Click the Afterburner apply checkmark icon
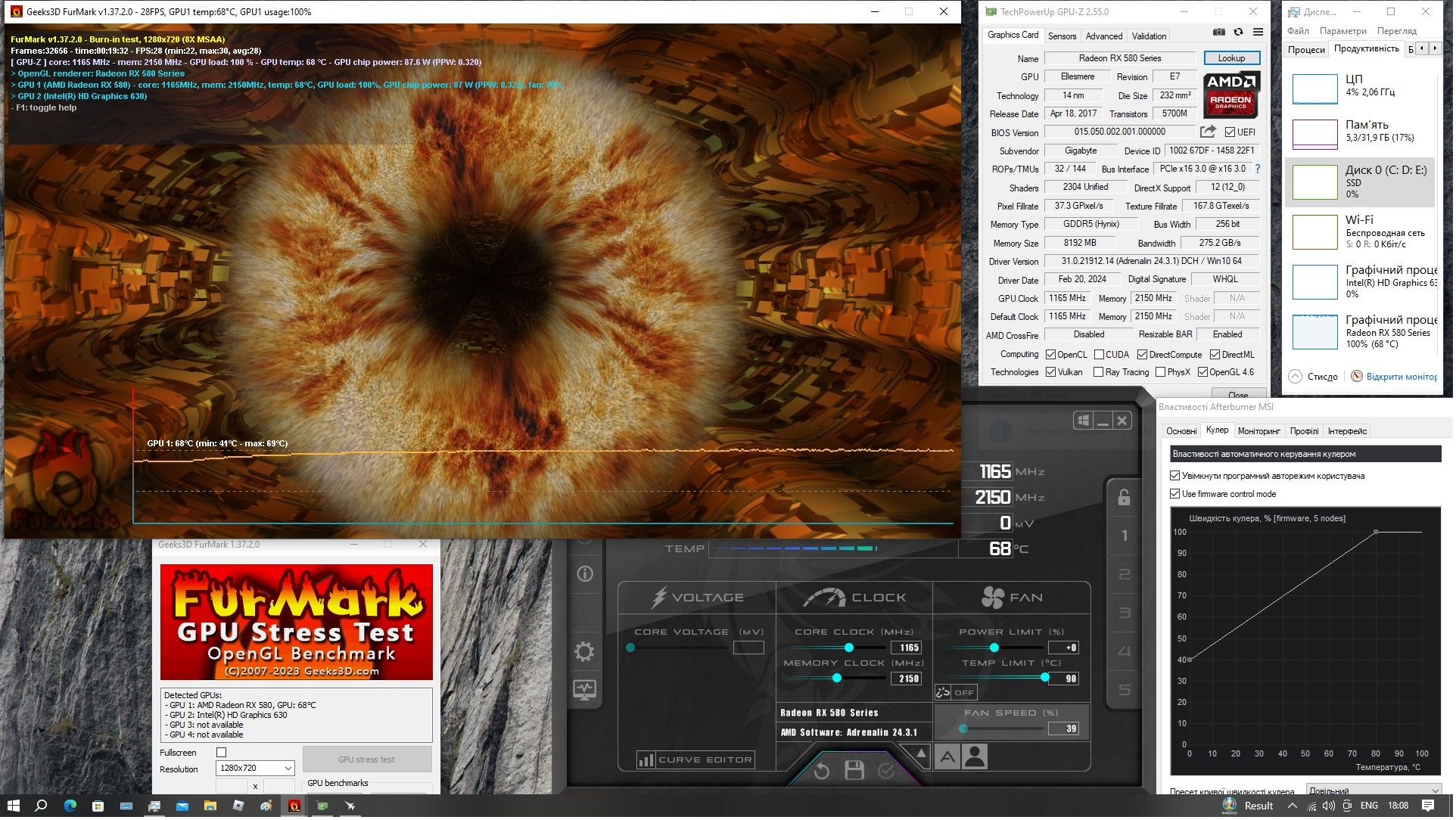The width and height of the screenshot is (1456, 820). pyautogui.click(x=888, y=772)
